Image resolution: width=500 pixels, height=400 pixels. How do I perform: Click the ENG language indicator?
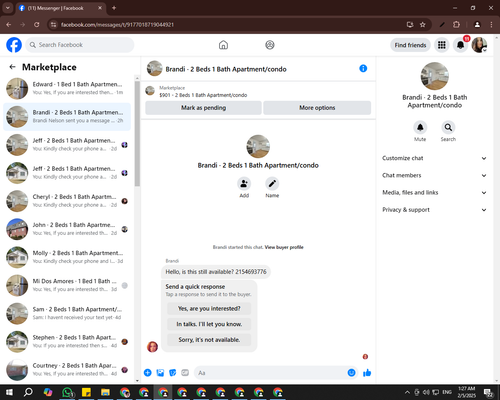pyautogui.click(x=447, y=392)
